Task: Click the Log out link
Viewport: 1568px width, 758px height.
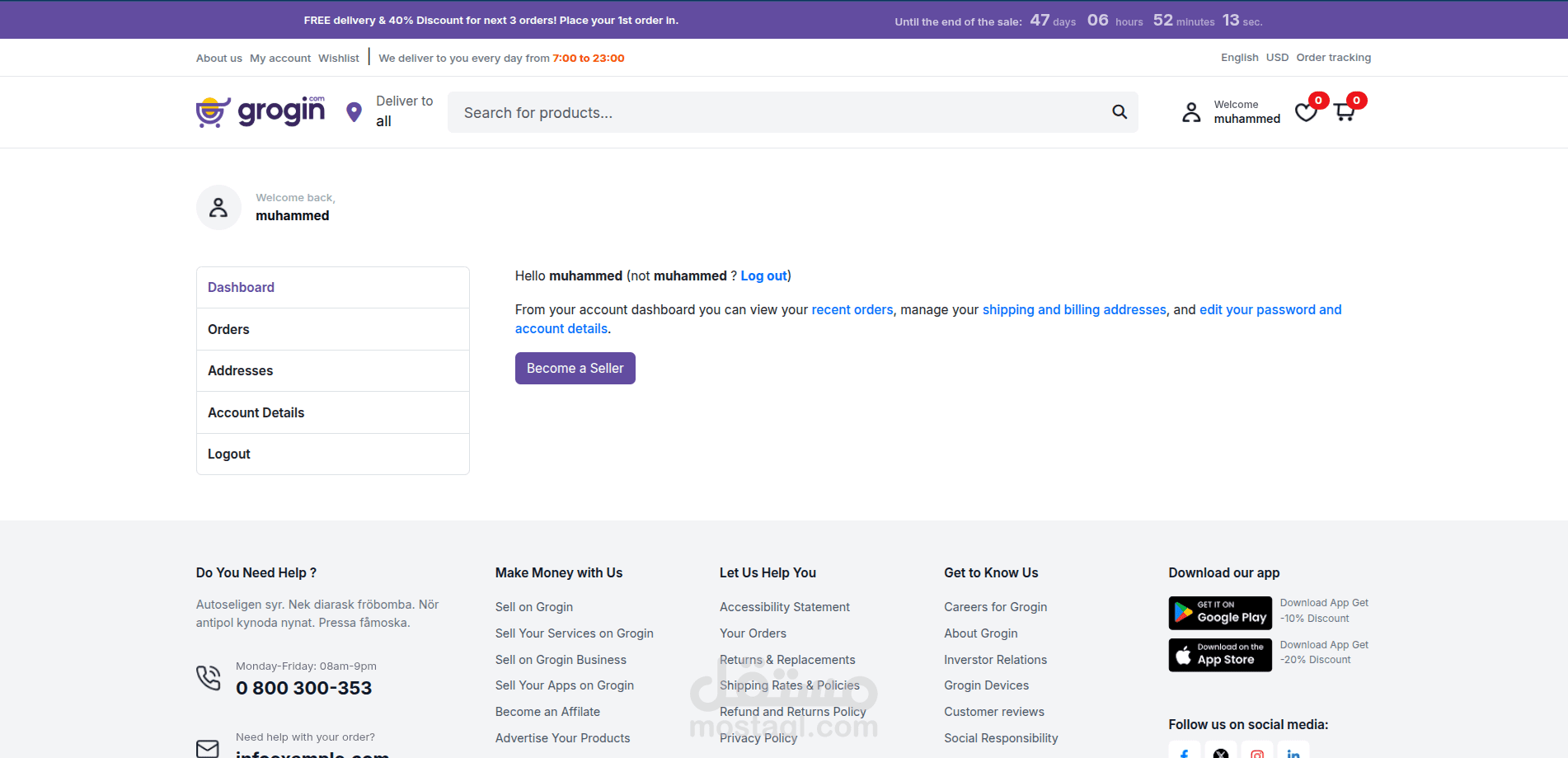Action: [763, 276]
